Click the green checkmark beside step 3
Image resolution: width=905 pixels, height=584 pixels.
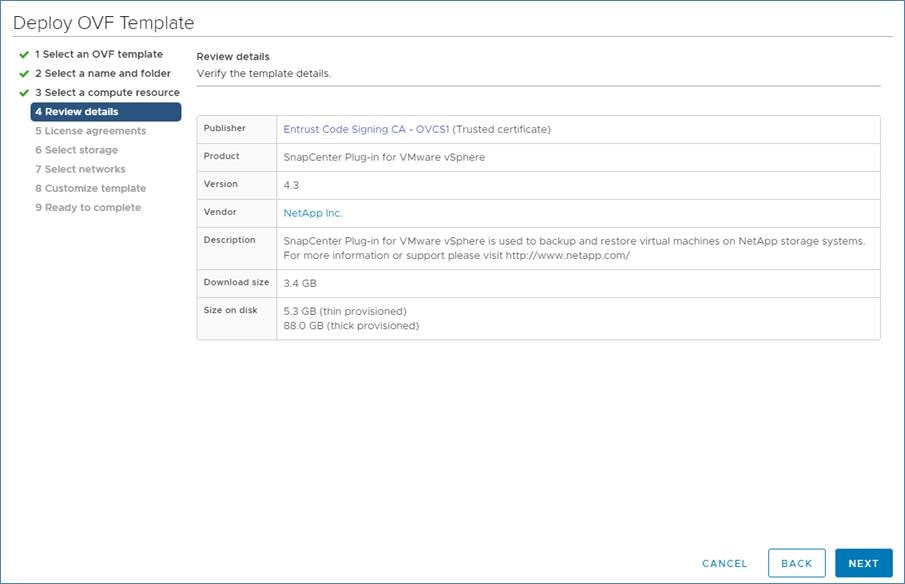click(x=24, y=93)
